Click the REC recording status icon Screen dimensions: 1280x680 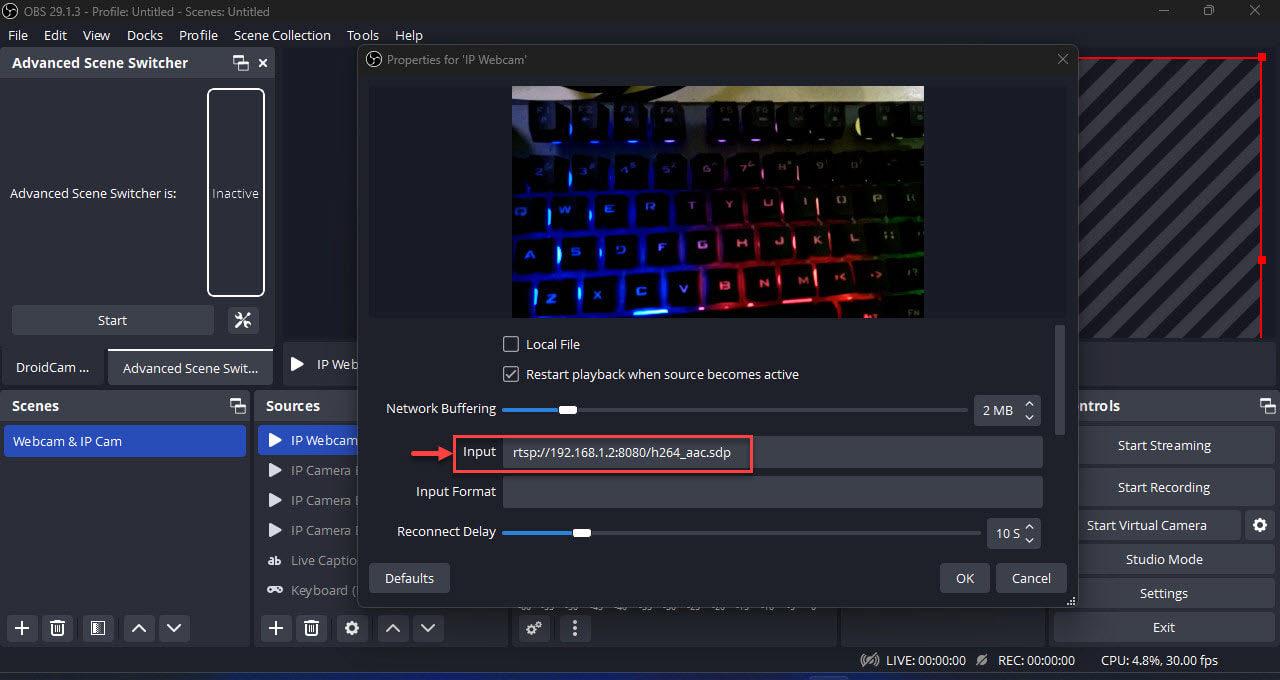point(982,660)
